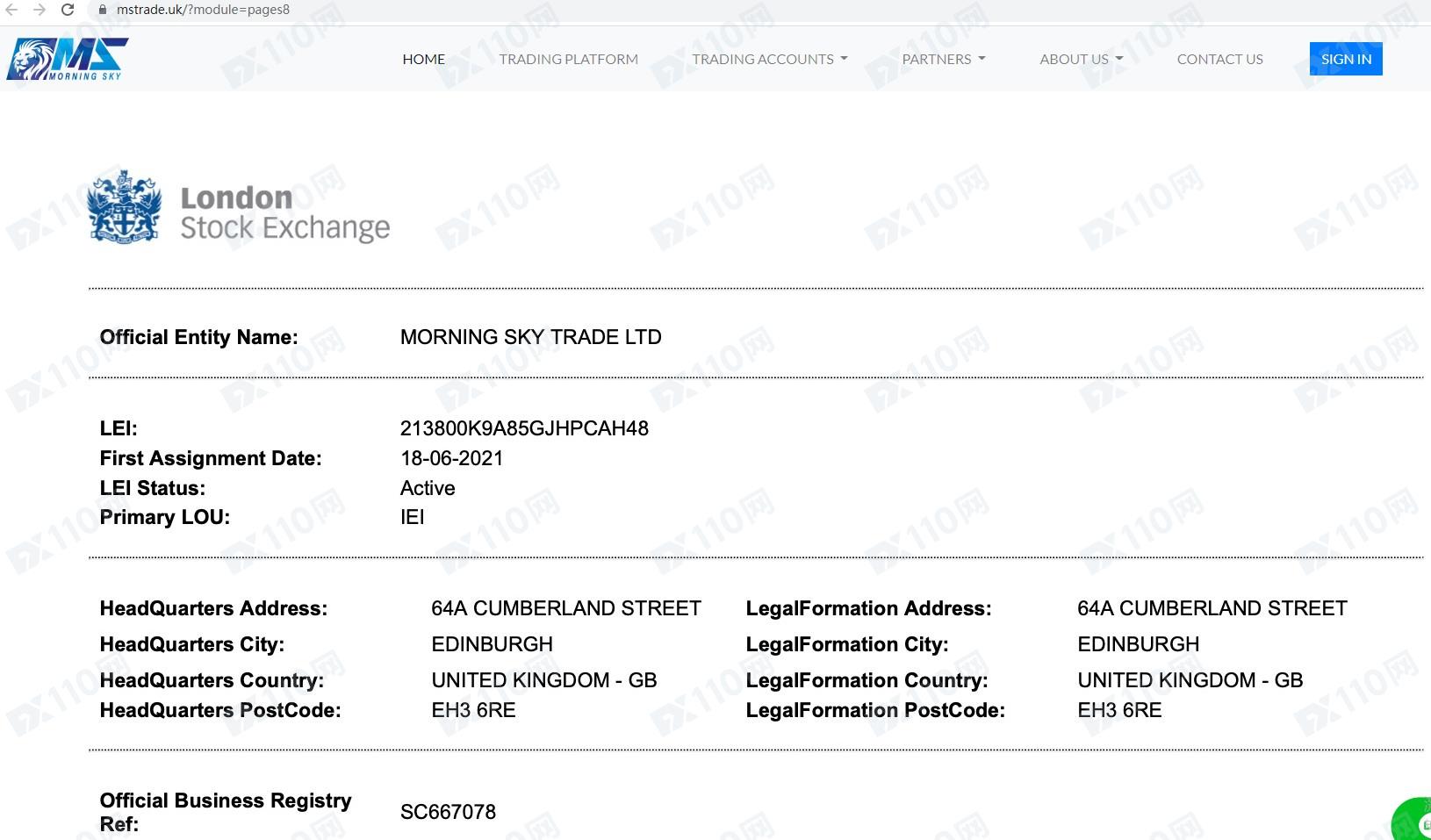Click the browser forward arrow
This screenshot has width=1431, height=840.
click(40, 10)
